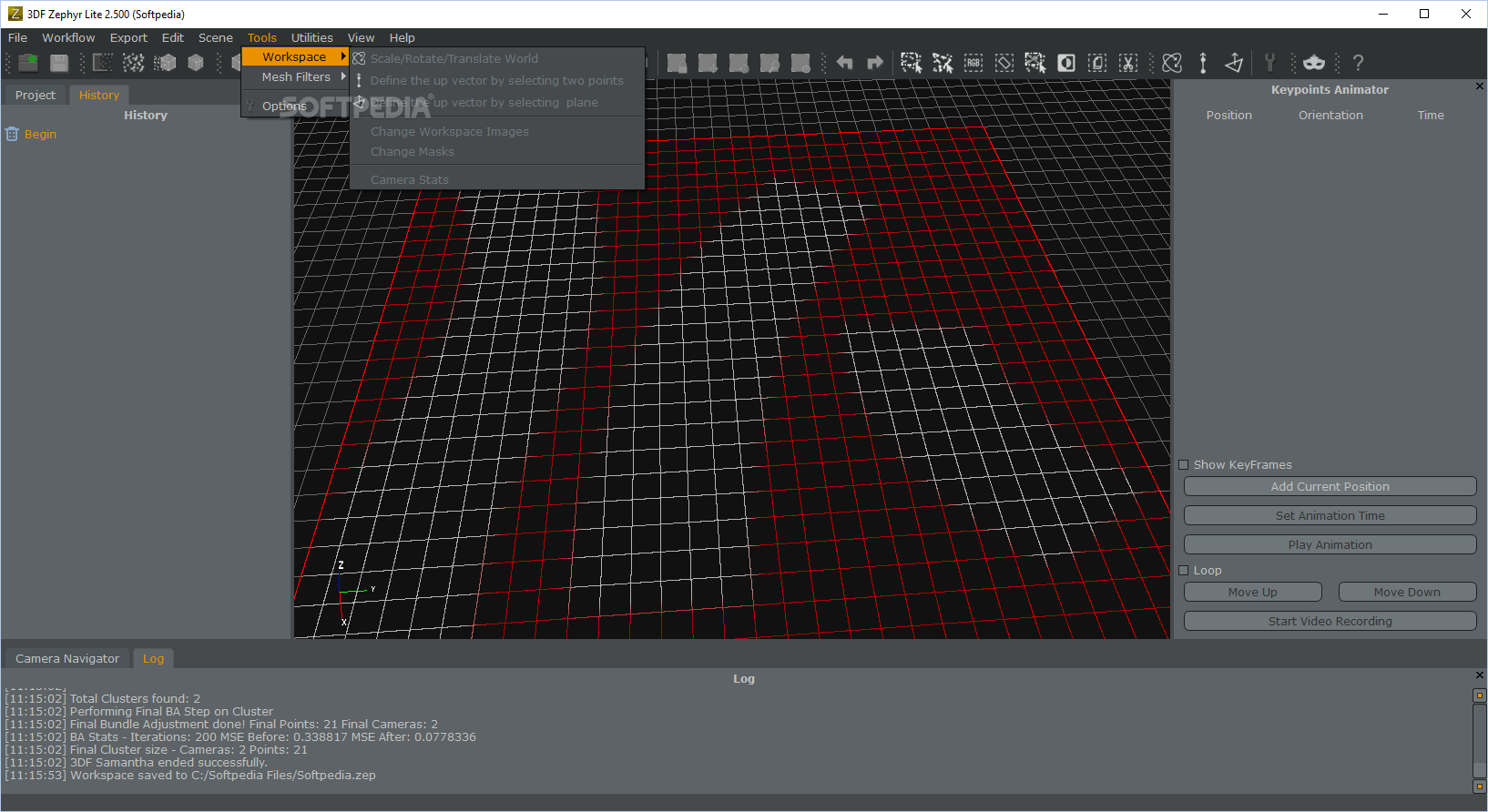Viewport: 1488px width, 812px height.
Task: Open the Help menu
Action: [403, 38]
